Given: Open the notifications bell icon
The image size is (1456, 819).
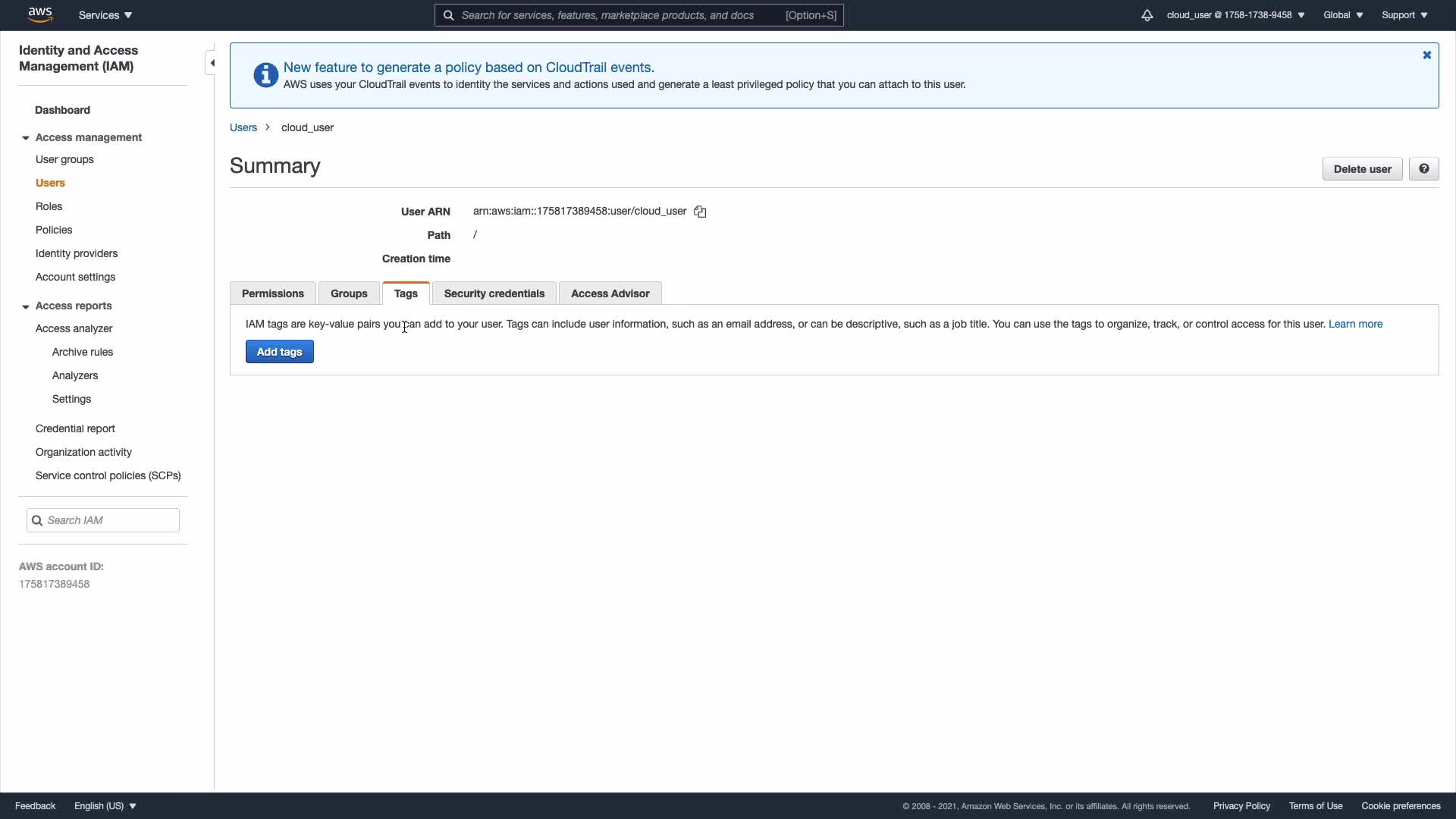Looking at the screenshot, I should pos(1147,15).
